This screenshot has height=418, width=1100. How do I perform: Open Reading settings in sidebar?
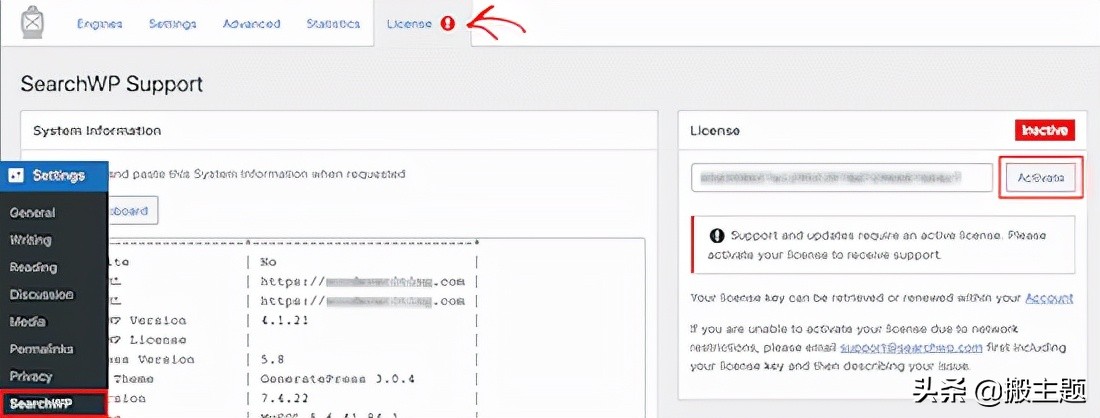pos(33,267)
